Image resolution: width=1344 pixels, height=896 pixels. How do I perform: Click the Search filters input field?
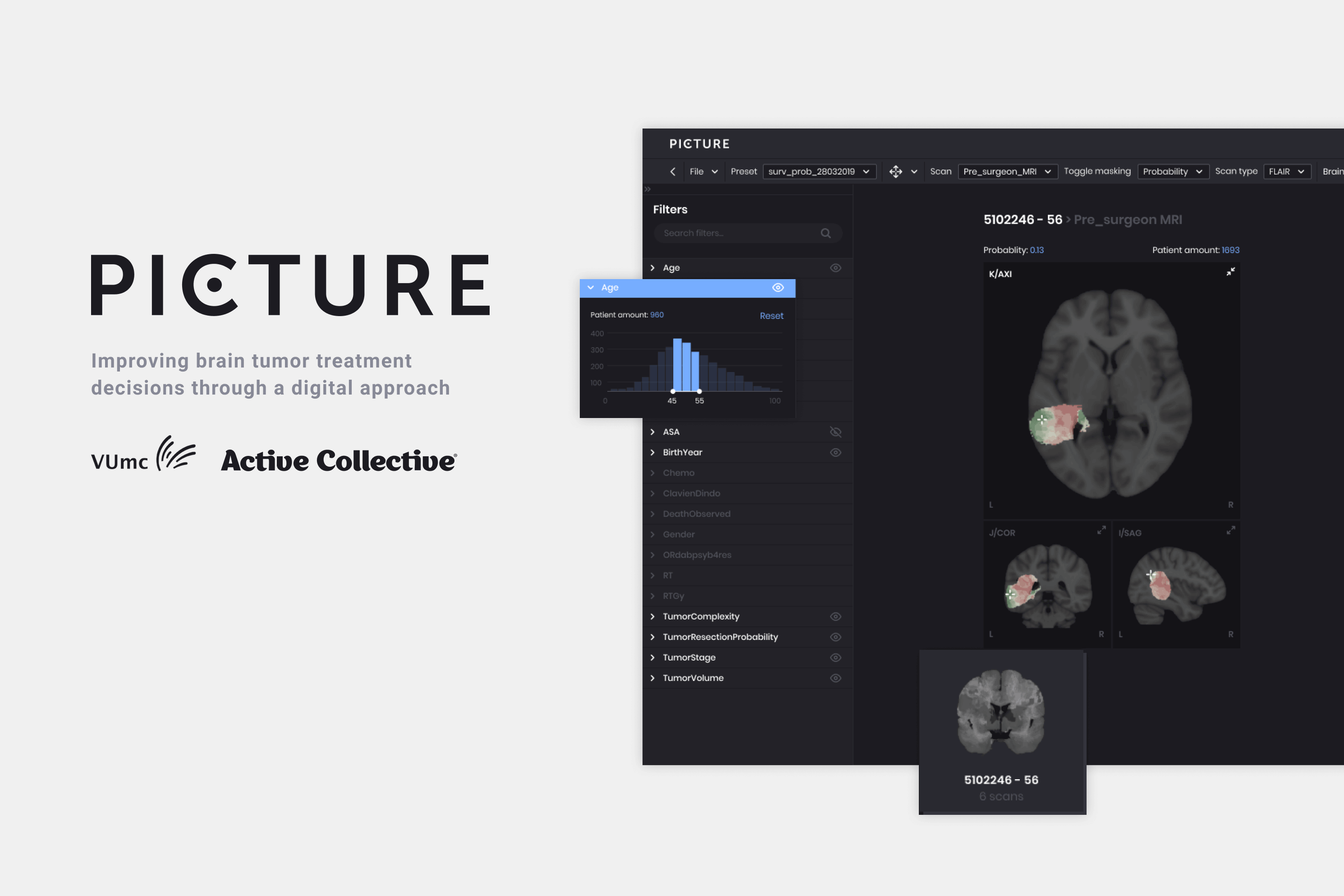pos(747,233)
